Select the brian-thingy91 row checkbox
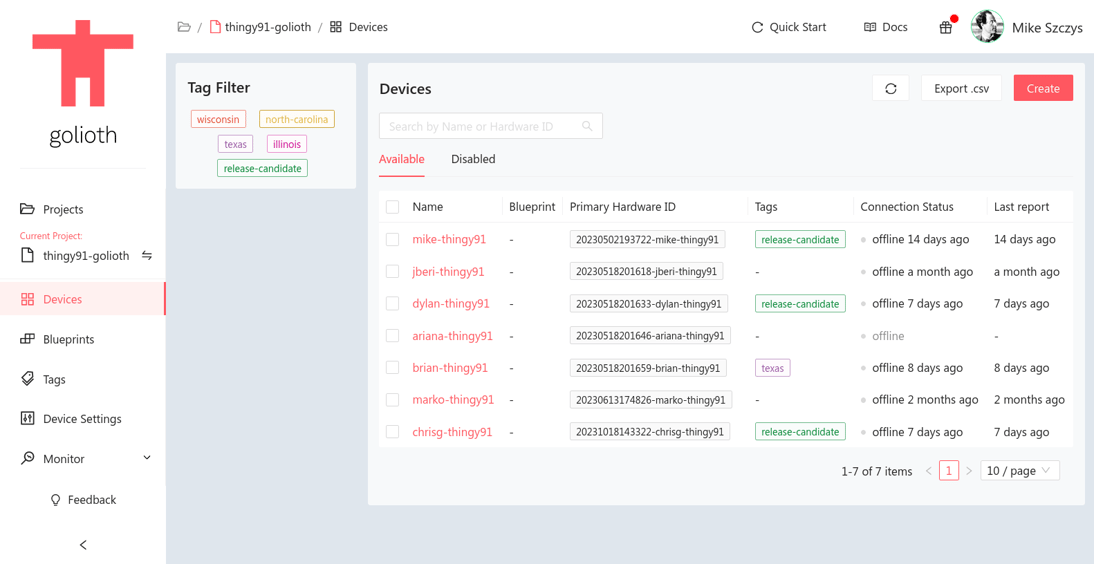1094x564 pixels. pyautogui.click(x=392, y=368)
